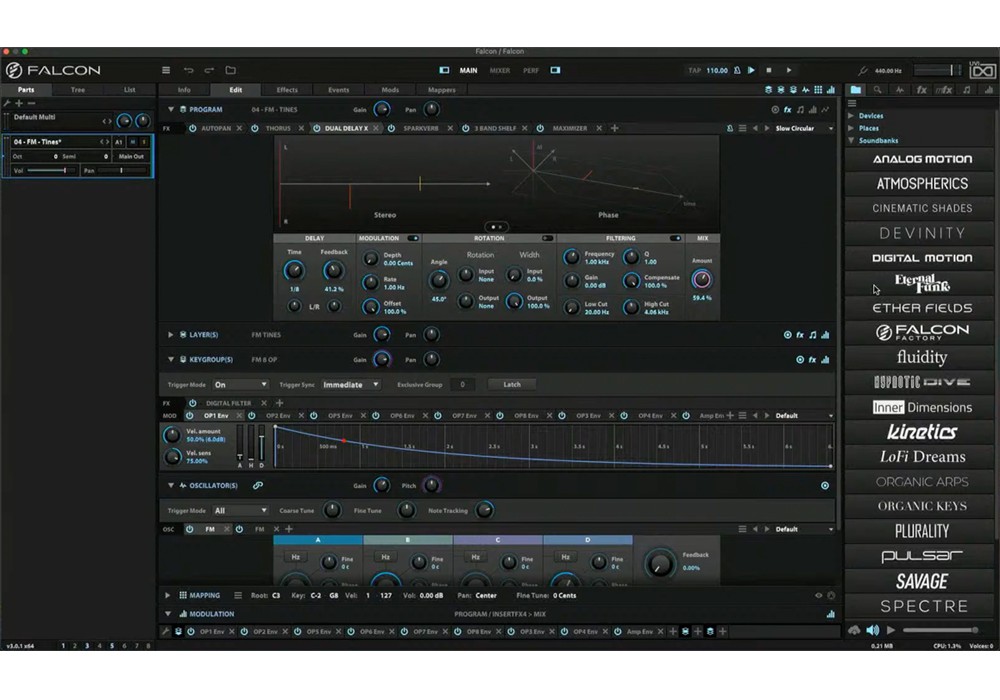Stop playback with the square stop button
This screenshot has width=1000, height=700.
(x=769, y=70)
